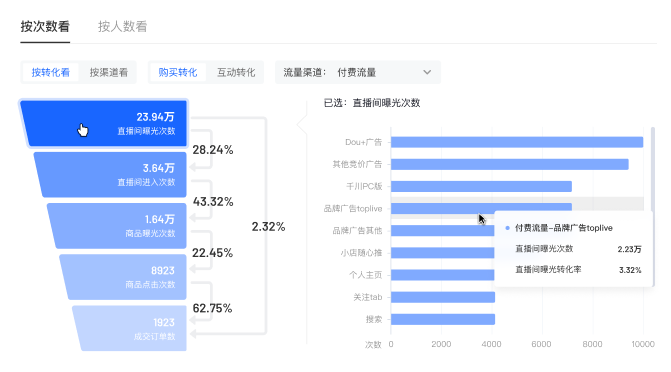This screenshot has height=372, width=671.
Task: Click the 商品曝光次数 funnel block
Action: click(x=117, y=226)
